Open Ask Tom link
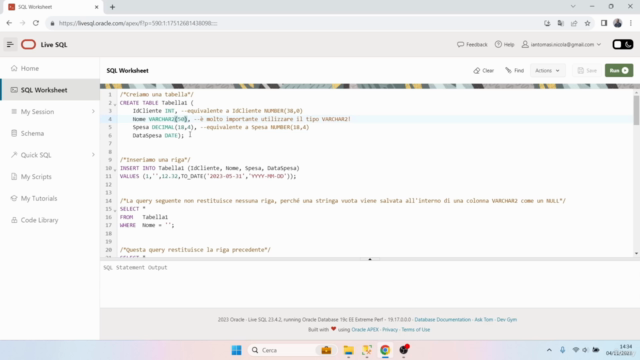This screenshot has width=640, height=360. [484, 320]
